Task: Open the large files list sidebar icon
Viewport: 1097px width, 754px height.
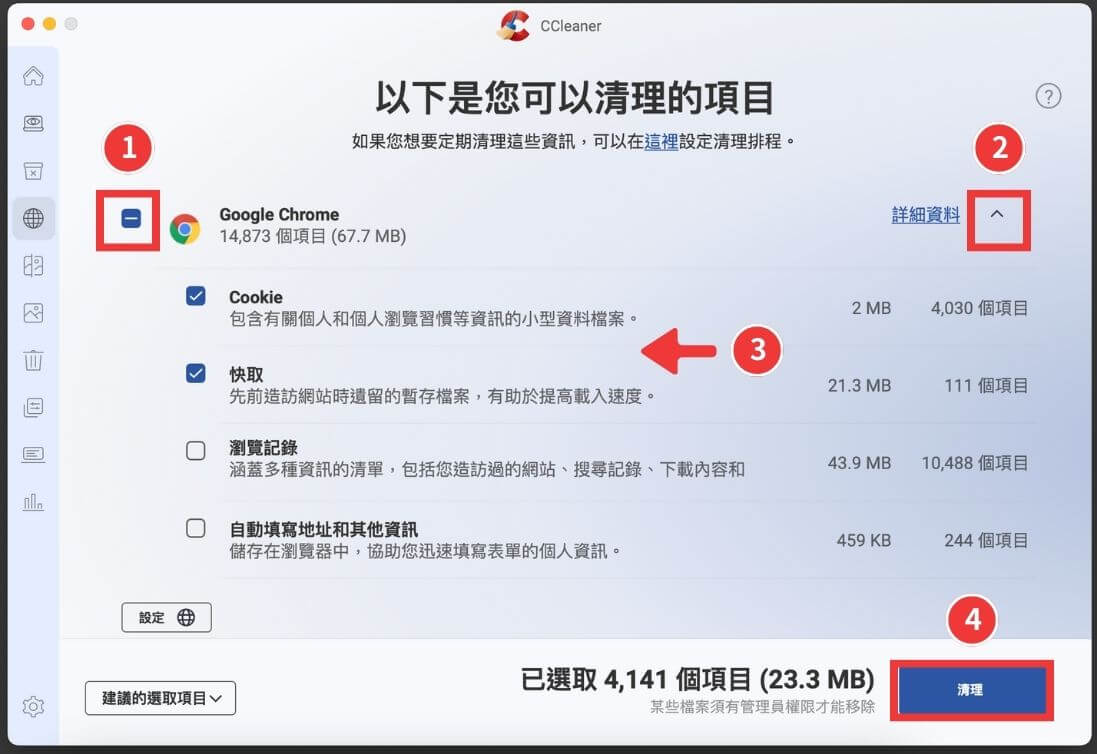Action: click(33, 407)
